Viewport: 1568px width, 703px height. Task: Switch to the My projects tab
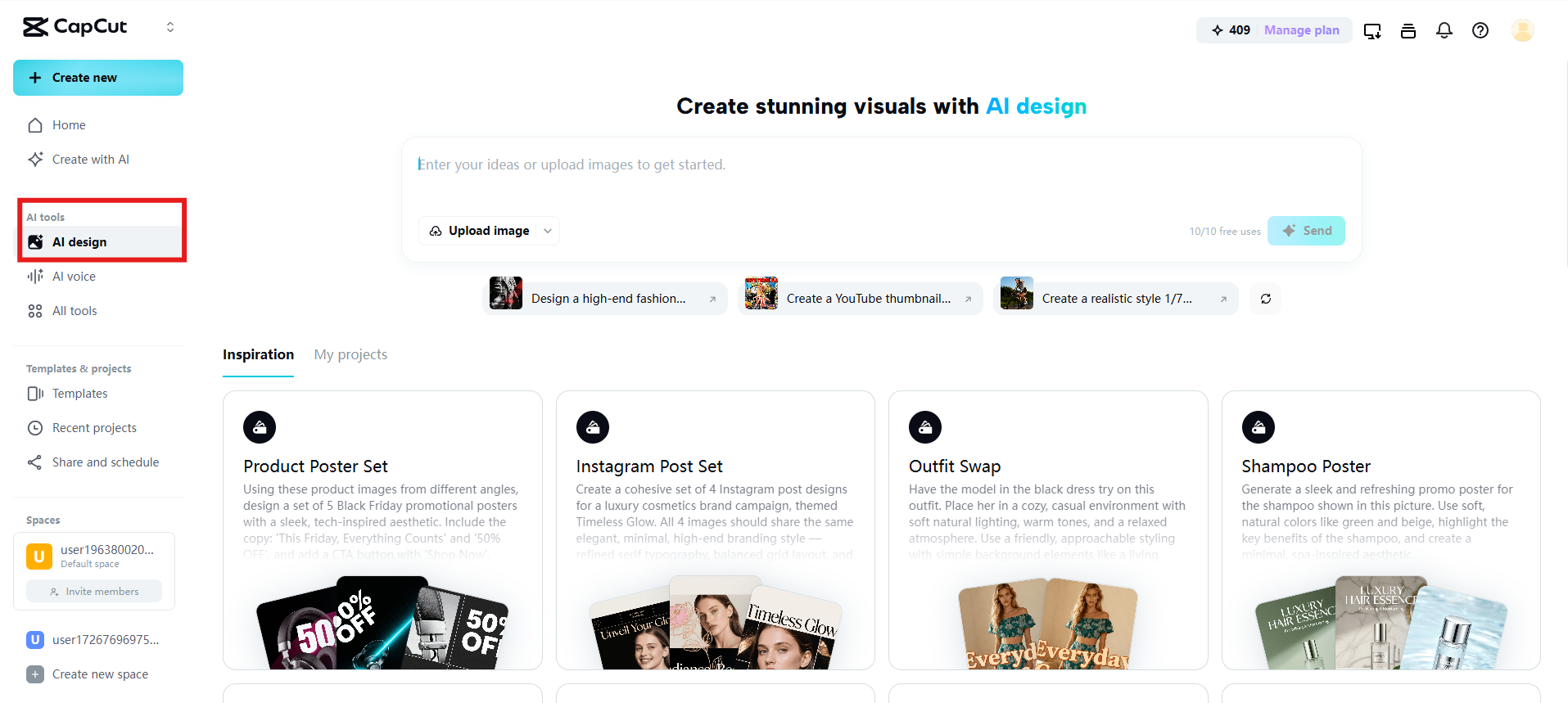point(350,354)
